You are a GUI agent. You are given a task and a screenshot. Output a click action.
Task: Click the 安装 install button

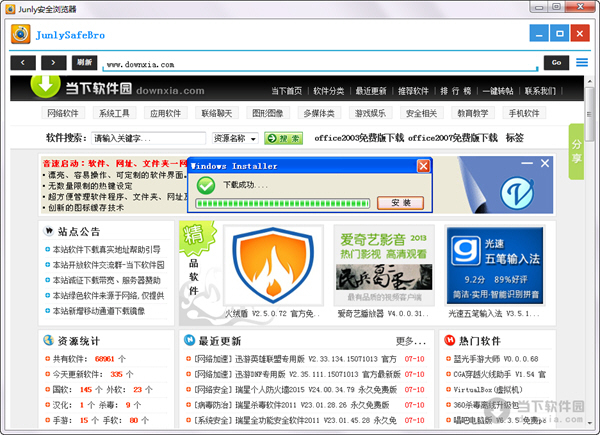point(401,203)
